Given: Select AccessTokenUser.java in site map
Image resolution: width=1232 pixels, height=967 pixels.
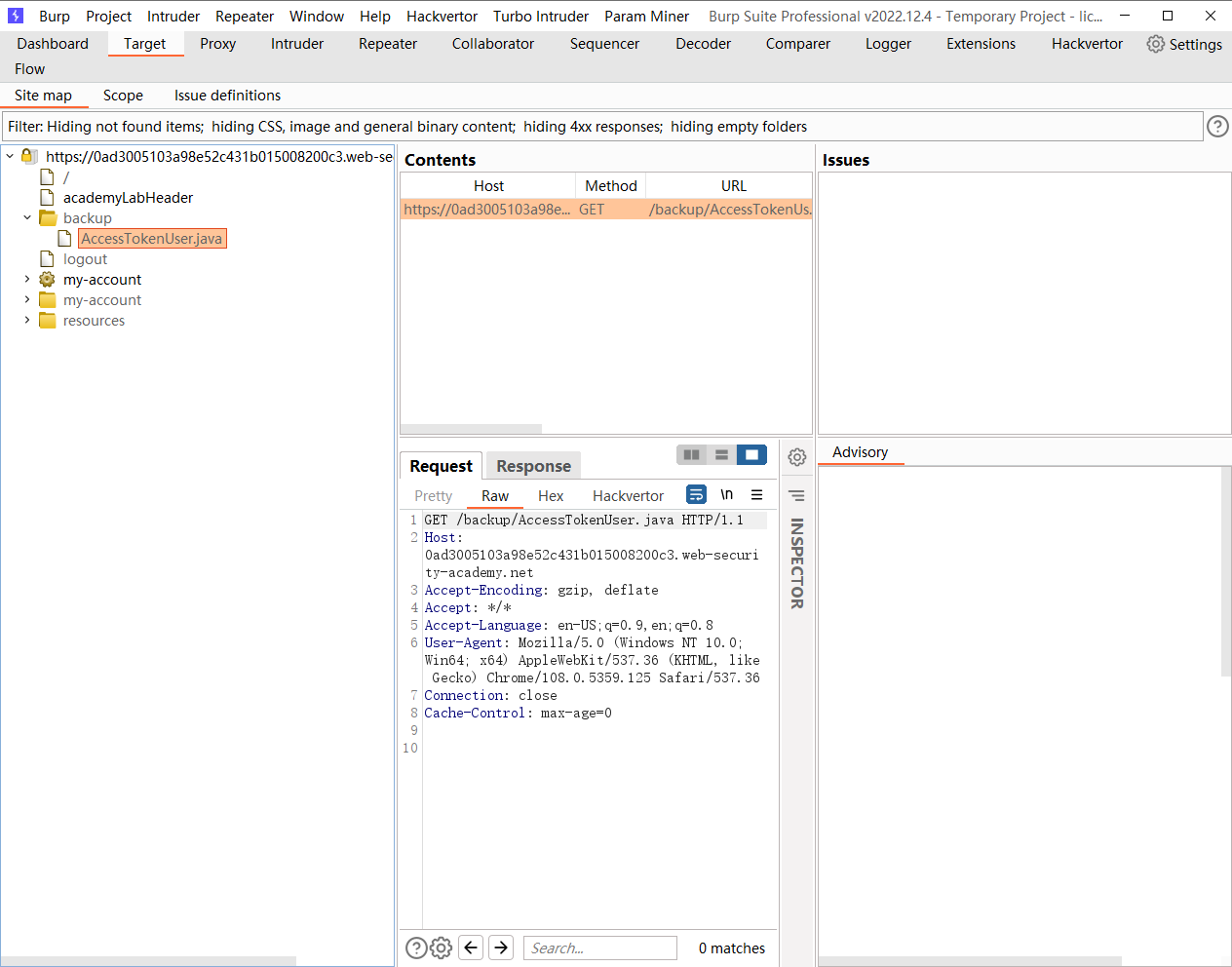Looking at the screenshot, I should [x=152, y=239].
